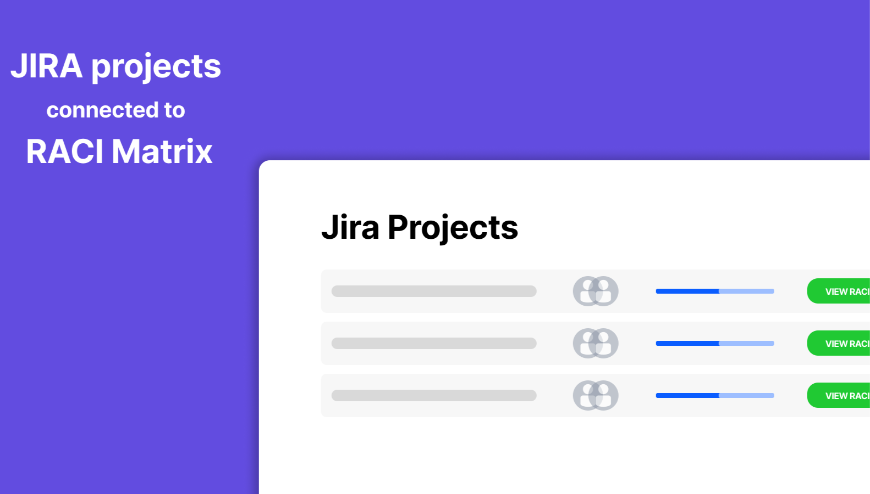Click the third project's progress bar
The image size is (870, 494).
[x=714, y=395]
